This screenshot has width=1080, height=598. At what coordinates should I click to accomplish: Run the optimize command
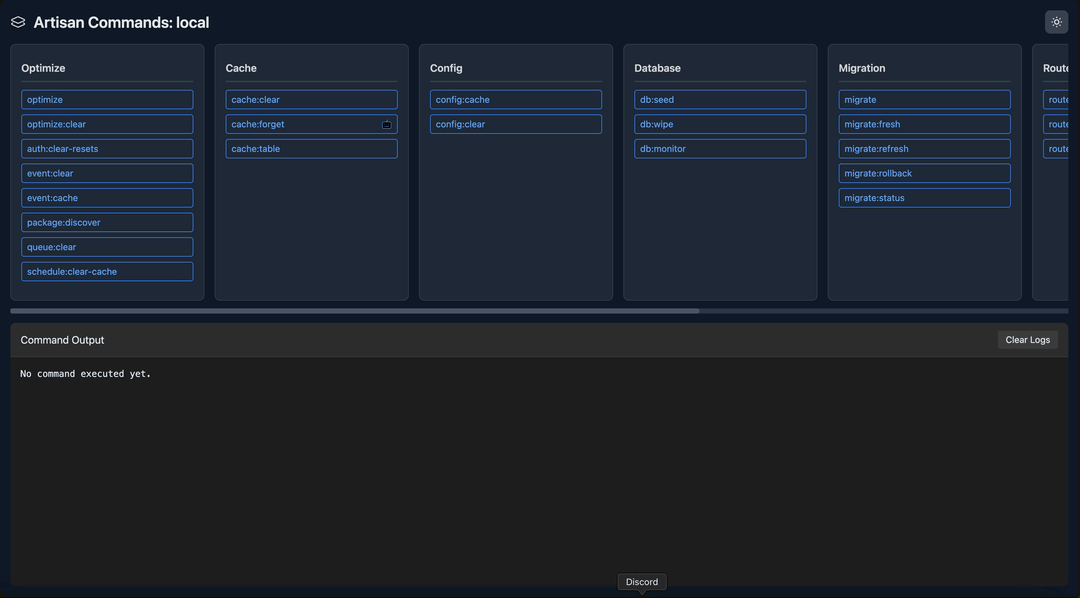[107, 100]
